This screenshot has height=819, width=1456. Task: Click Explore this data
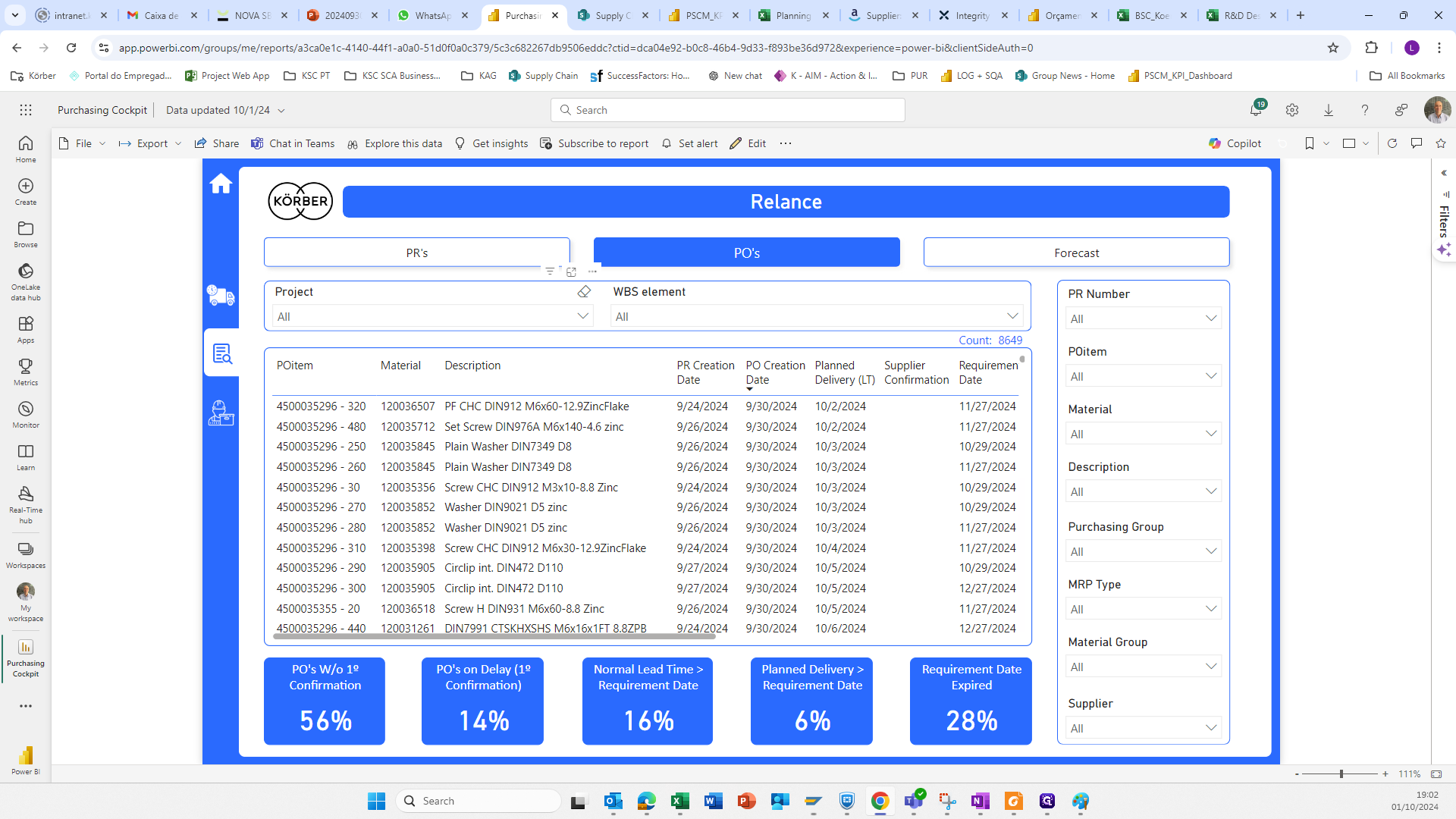click(394, 143)
